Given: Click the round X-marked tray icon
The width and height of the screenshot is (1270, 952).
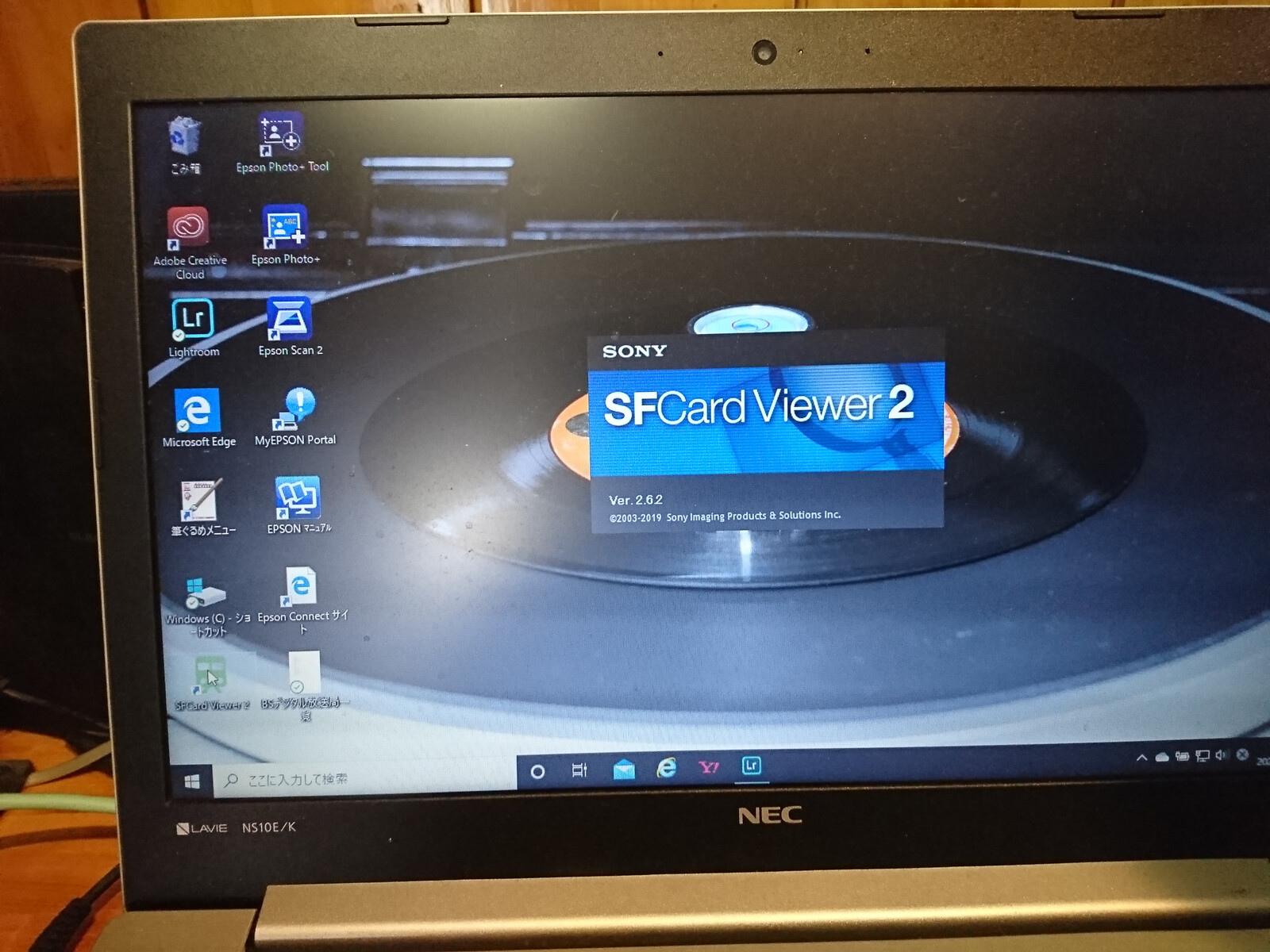Looking at the screenshot, I should (1242, 754).
